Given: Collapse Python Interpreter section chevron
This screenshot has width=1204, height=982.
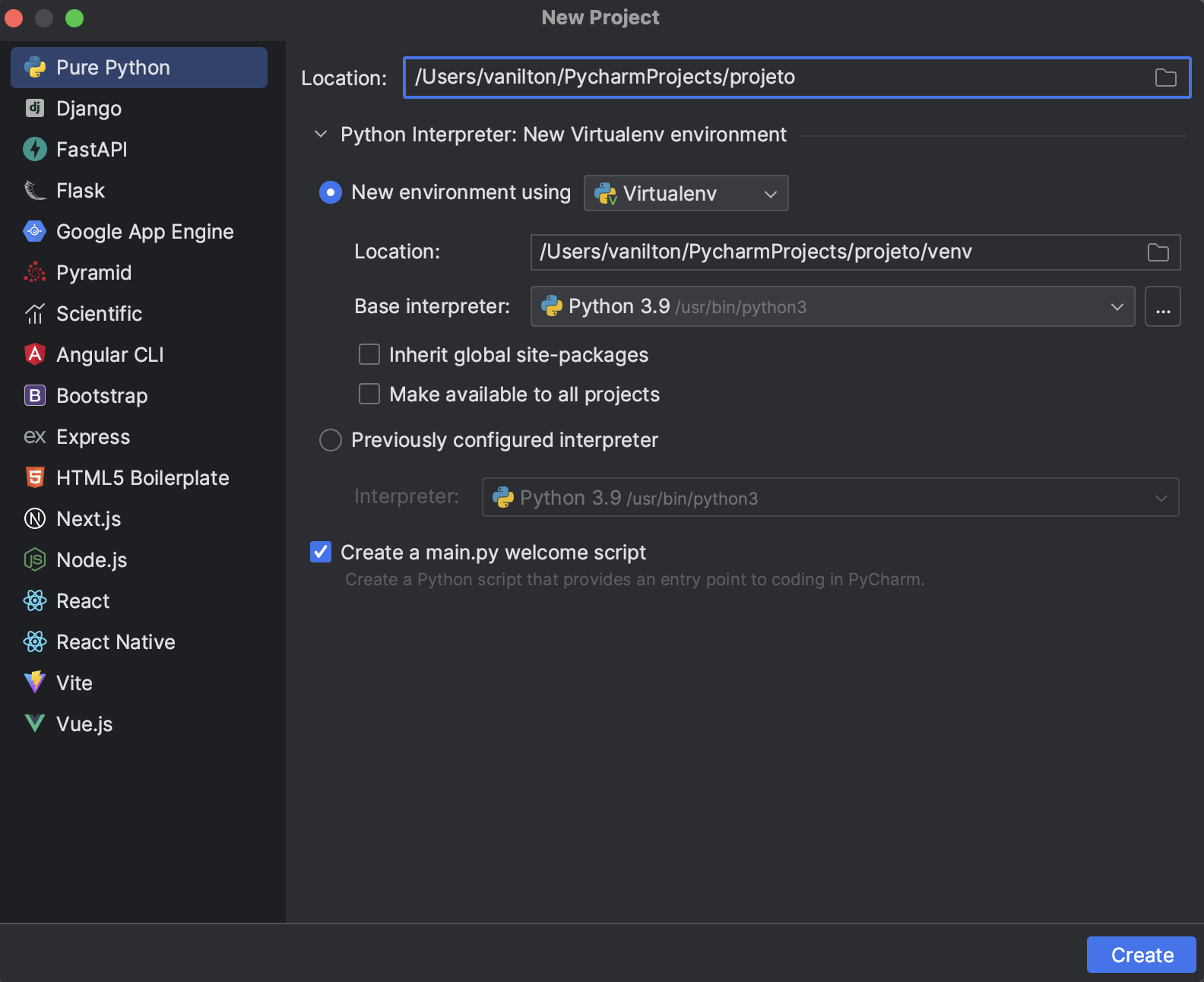Looking at the screenshot, I should 321,135.
